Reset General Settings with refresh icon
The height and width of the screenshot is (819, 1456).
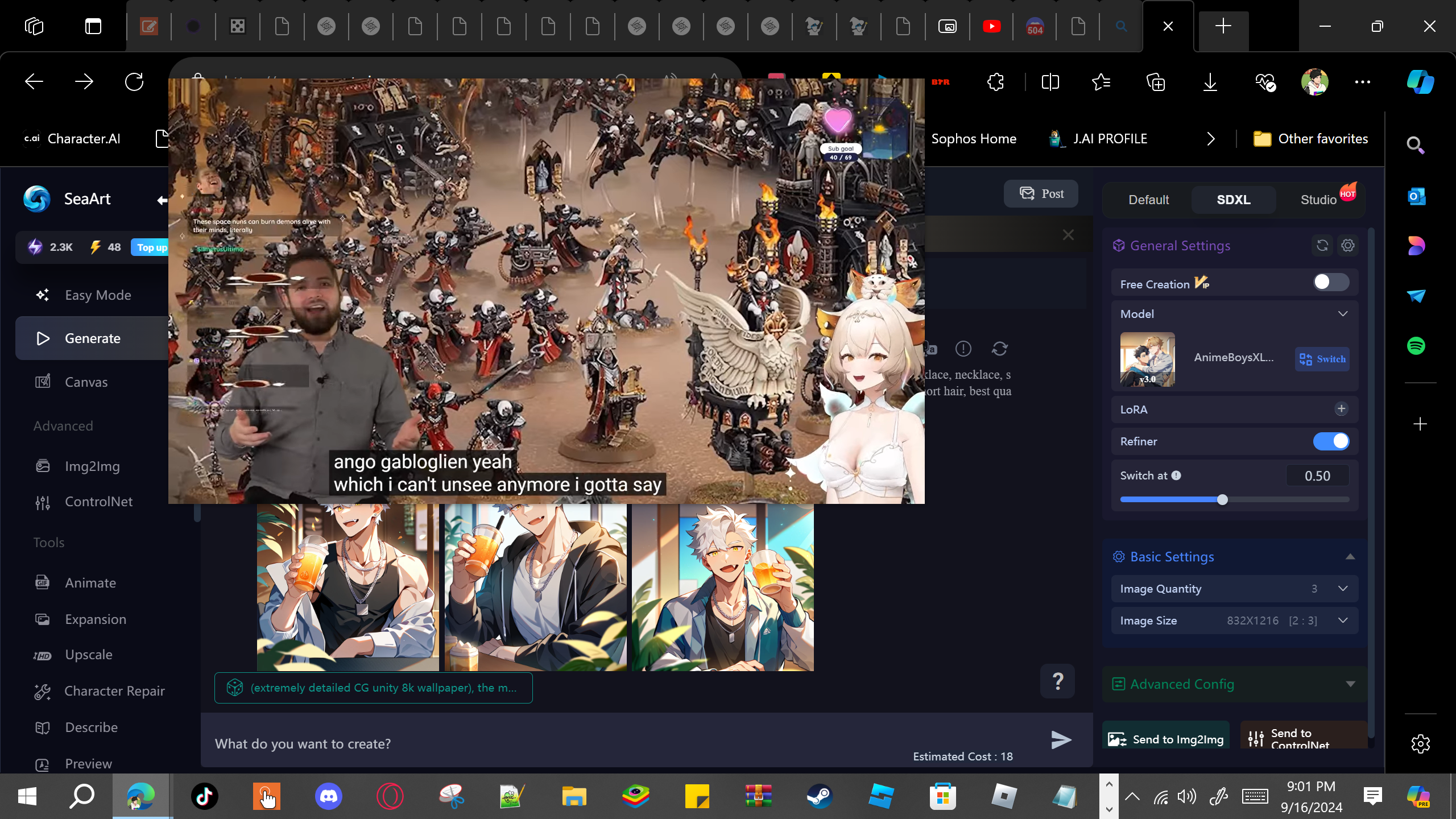1322,246
